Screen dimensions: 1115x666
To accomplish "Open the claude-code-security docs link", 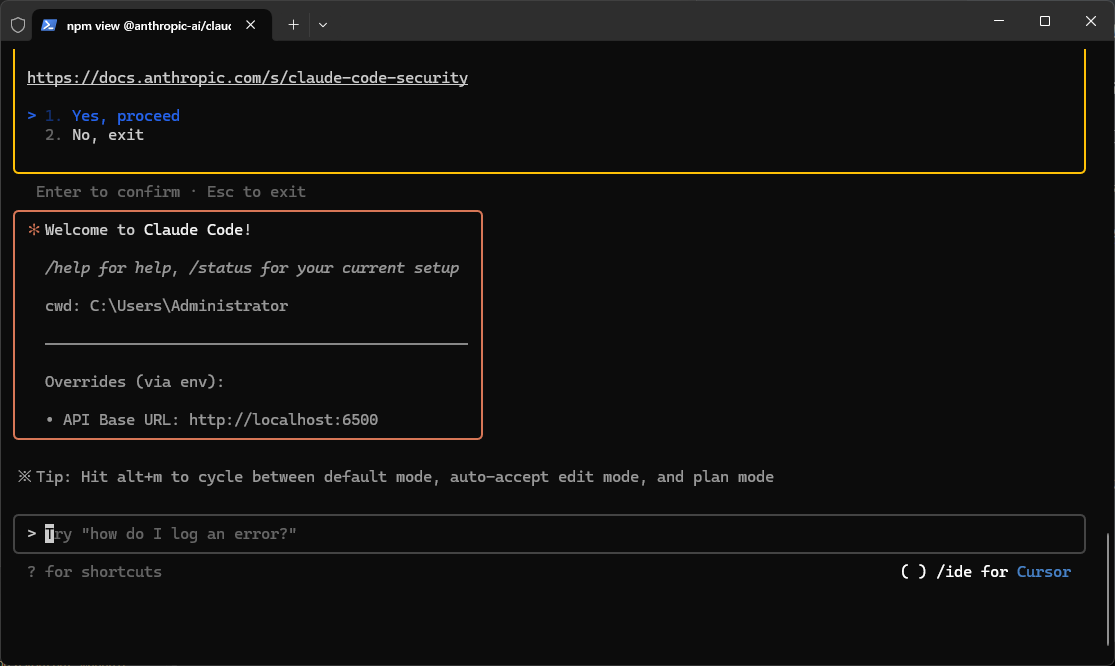I will pos(247,78).
